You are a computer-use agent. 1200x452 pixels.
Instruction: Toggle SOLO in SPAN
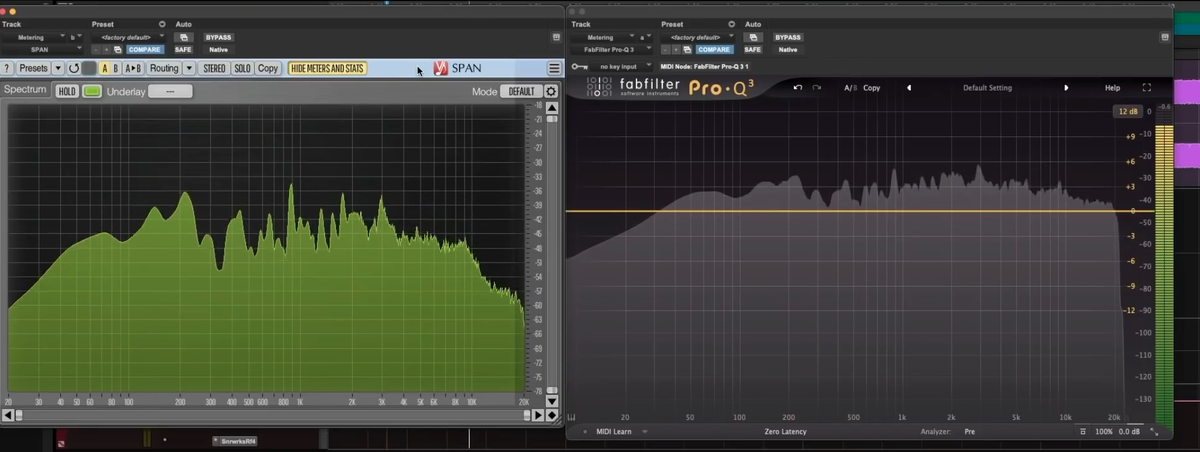242,68
